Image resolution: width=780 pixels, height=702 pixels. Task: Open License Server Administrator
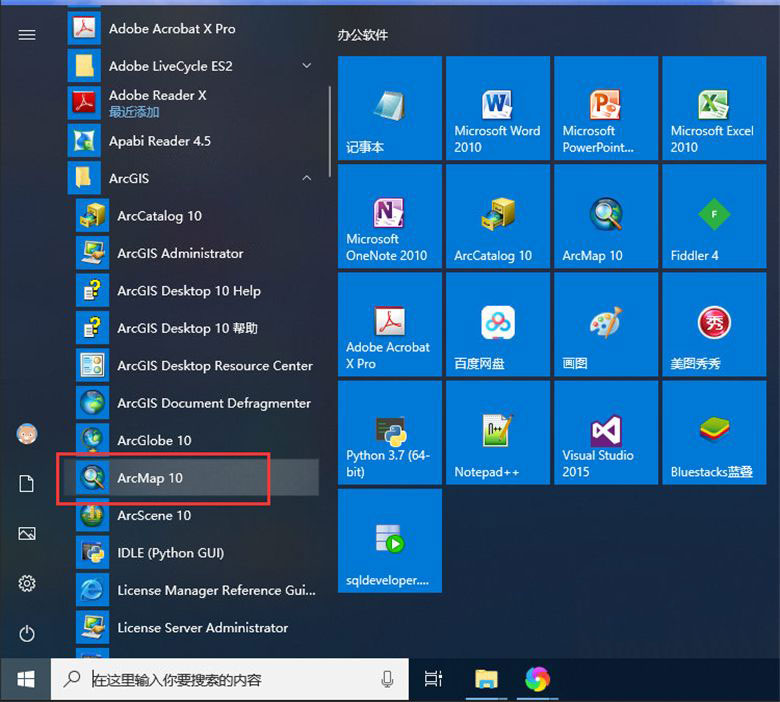pyautogui.click(x=197, y=627)
